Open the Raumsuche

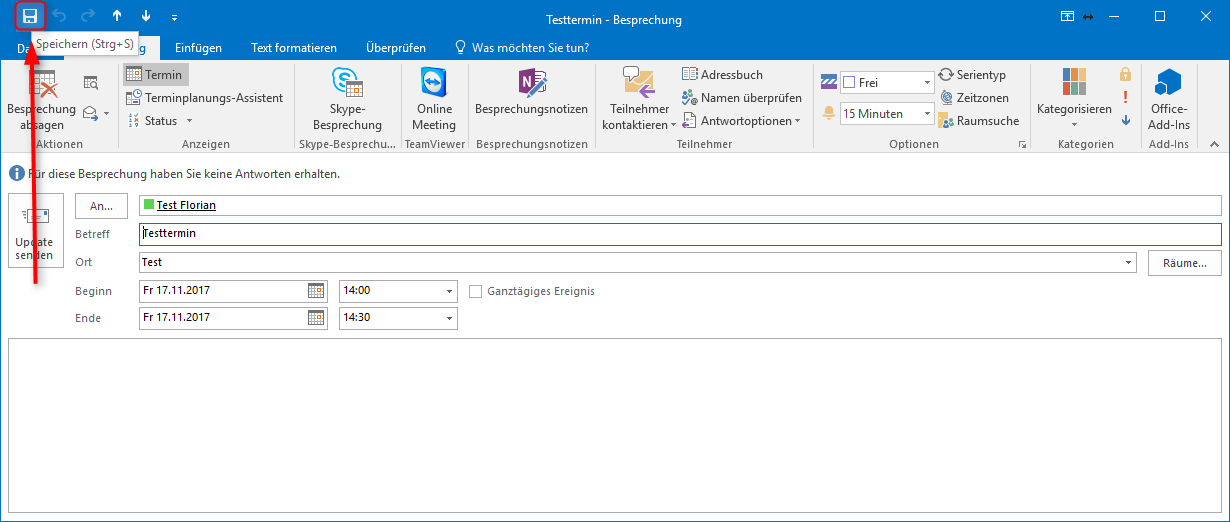(x=979, y=120)
